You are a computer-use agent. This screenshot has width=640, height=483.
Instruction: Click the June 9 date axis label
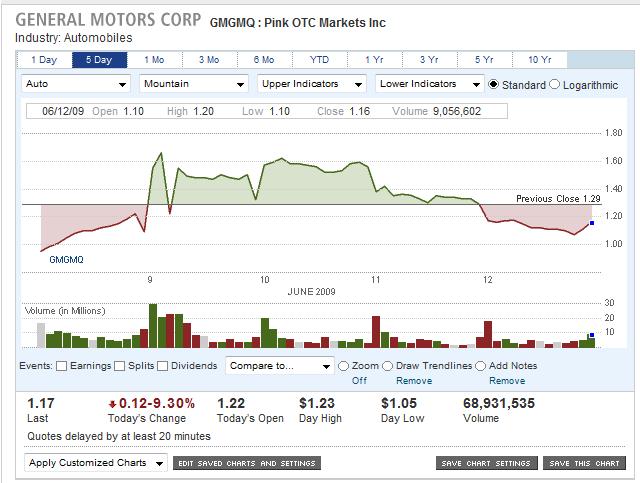tap(150, 280)
